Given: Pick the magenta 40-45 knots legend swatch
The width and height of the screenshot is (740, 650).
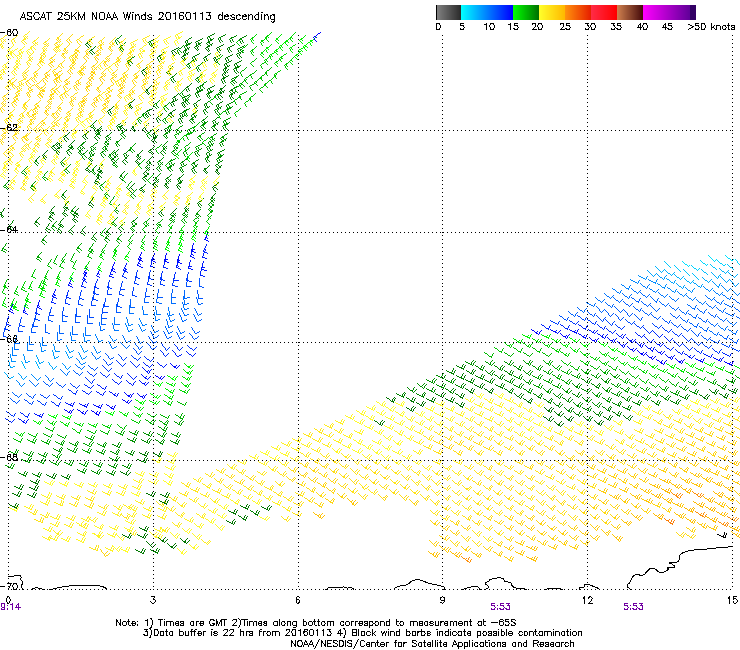Looking at the screenshot, I should click(657, 12).
